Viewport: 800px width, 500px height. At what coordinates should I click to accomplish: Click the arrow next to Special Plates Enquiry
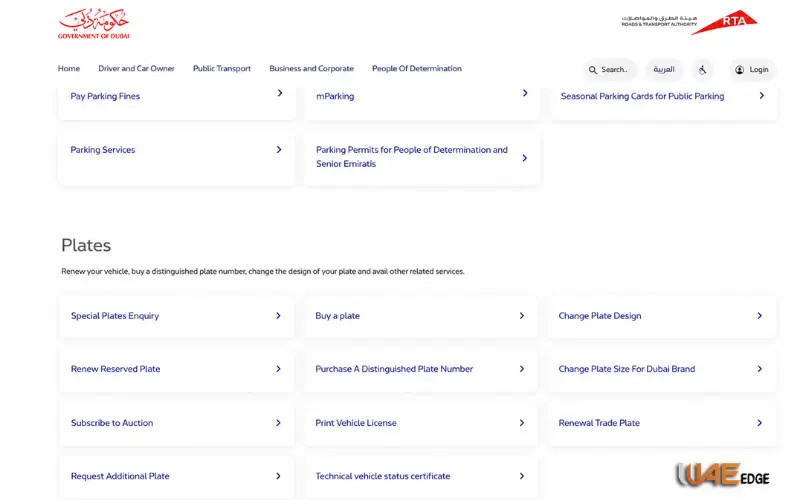[x=278, y=316]
